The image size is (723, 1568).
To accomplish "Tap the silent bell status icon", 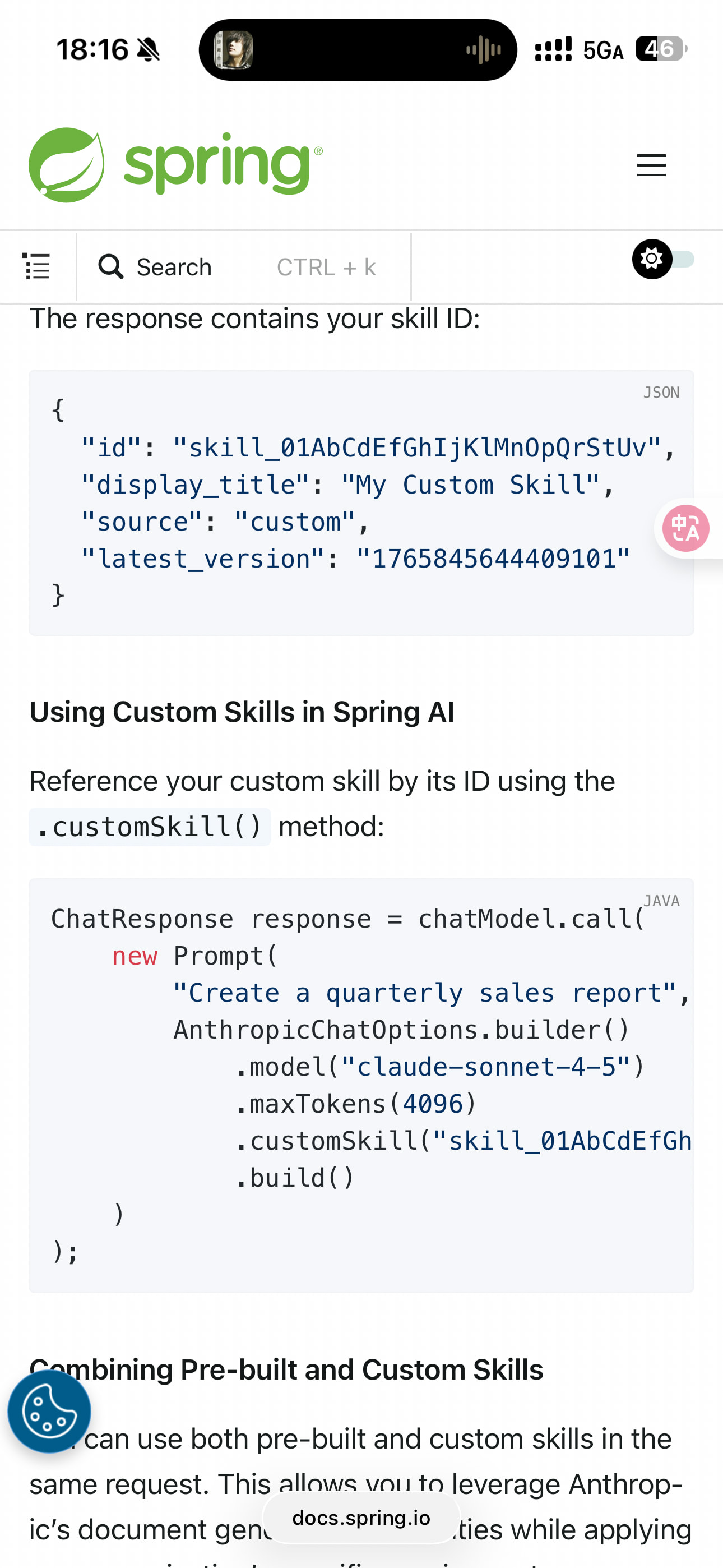I will (149, 49).
